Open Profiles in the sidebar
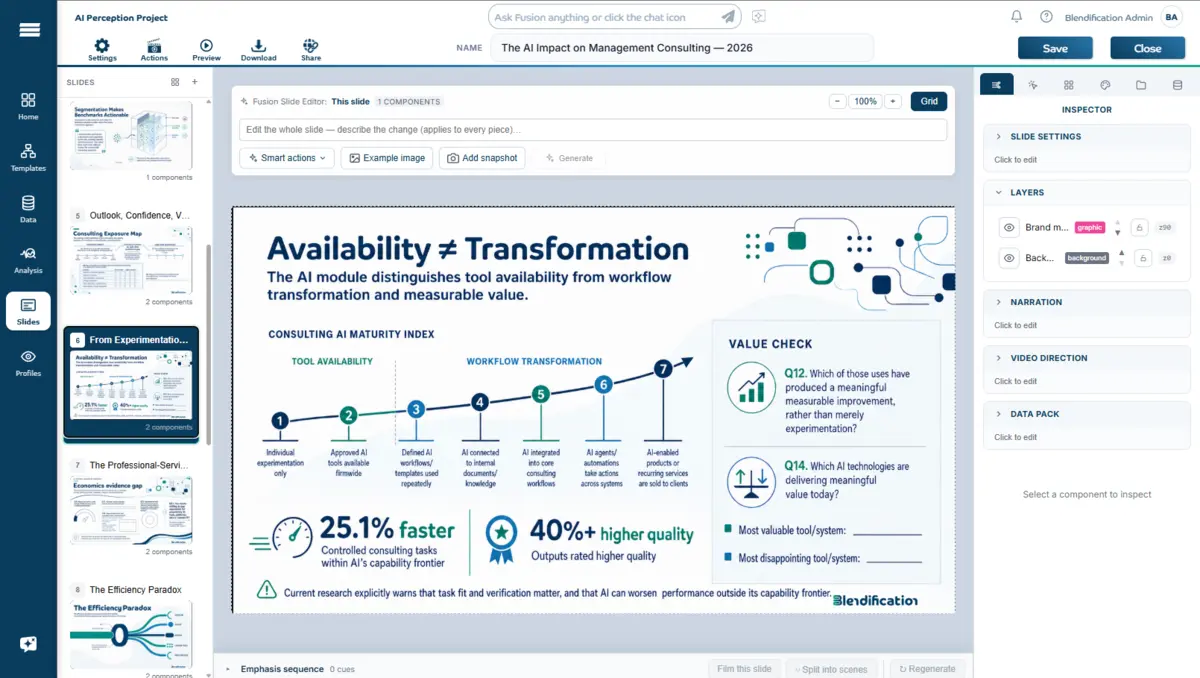Image resolution: width=1200 pixels, height=678 pixels. [28, 363]
